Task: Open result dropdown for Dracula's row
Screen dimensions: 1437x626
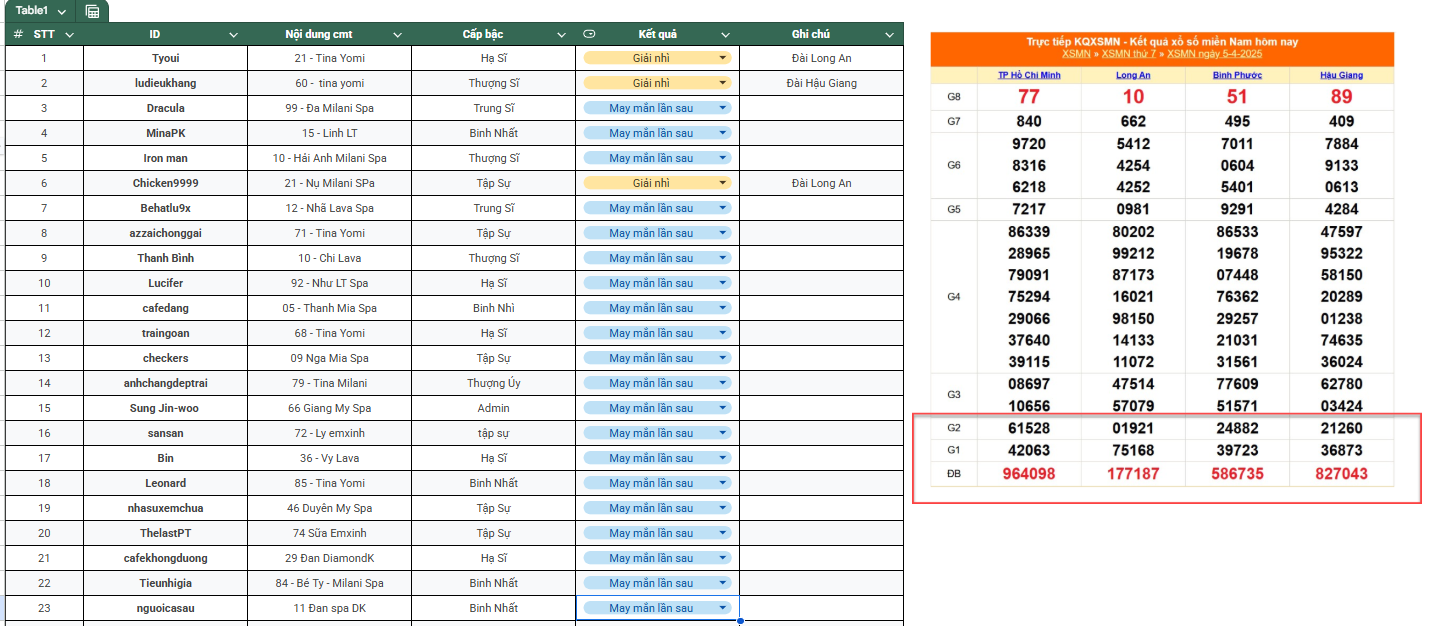Action: coord(722,108)
